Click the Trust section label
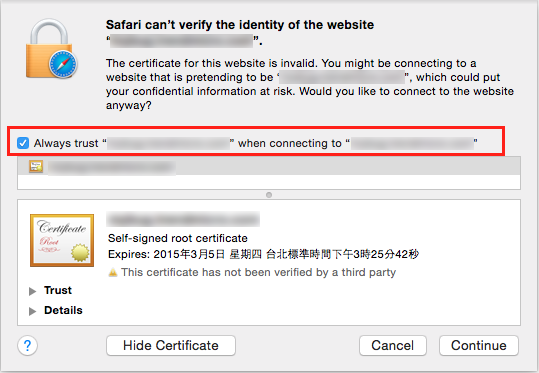This screenshot has height=373, width=539. 58,290
